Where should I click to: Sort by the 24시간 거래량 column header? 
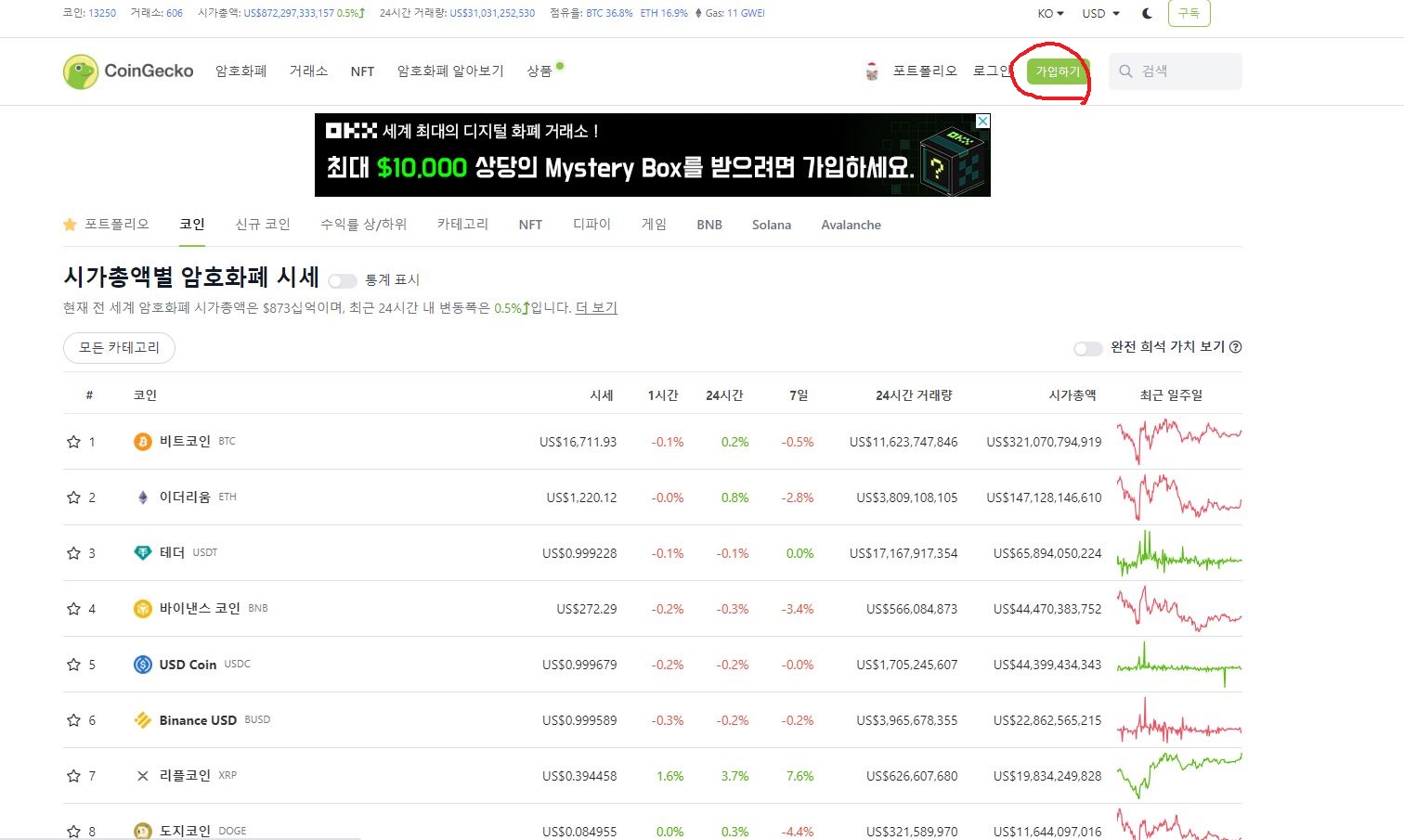pyautogui.click(x=914, y=395)
